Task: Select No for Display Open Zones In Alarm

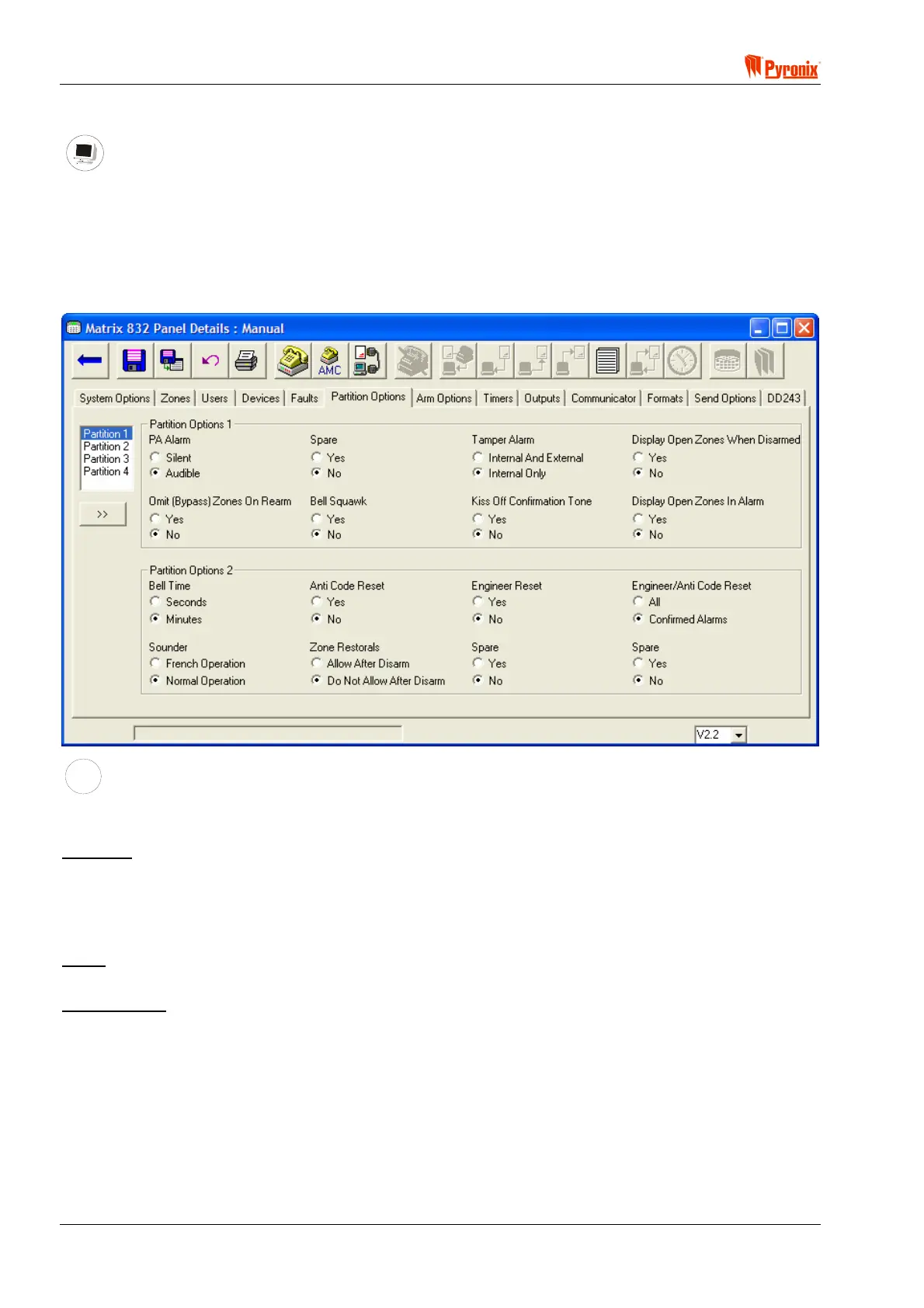Action: click(x=638, y=534)
